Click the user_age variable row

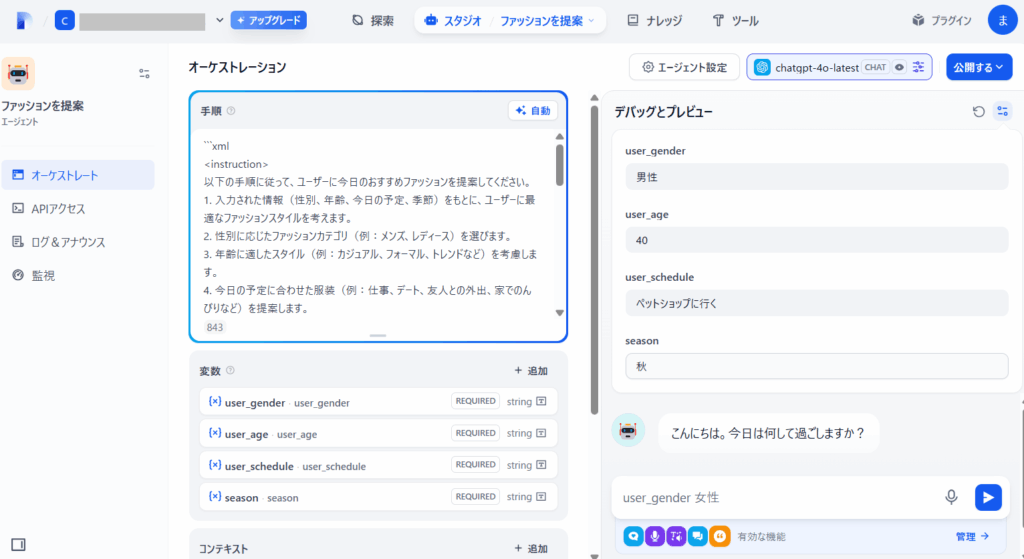tap(378, 433)
